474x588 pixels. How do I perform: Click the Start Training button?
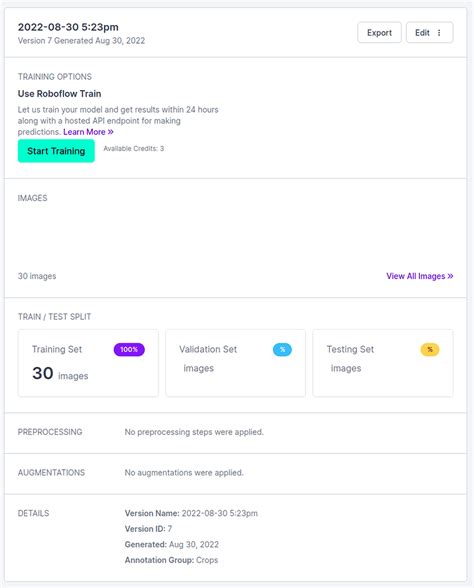point(56,151)
